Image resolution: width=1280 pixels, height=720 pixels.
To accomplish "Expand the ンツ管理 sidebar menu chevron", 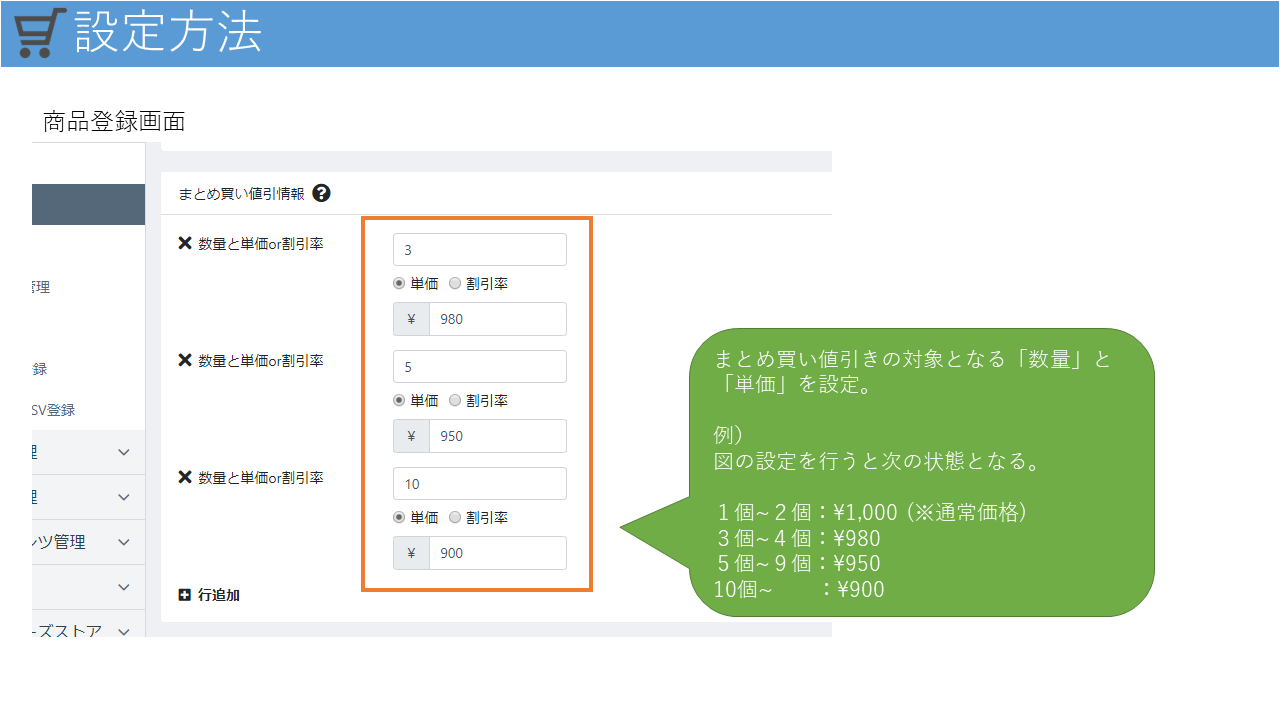I will coord(123,542).
